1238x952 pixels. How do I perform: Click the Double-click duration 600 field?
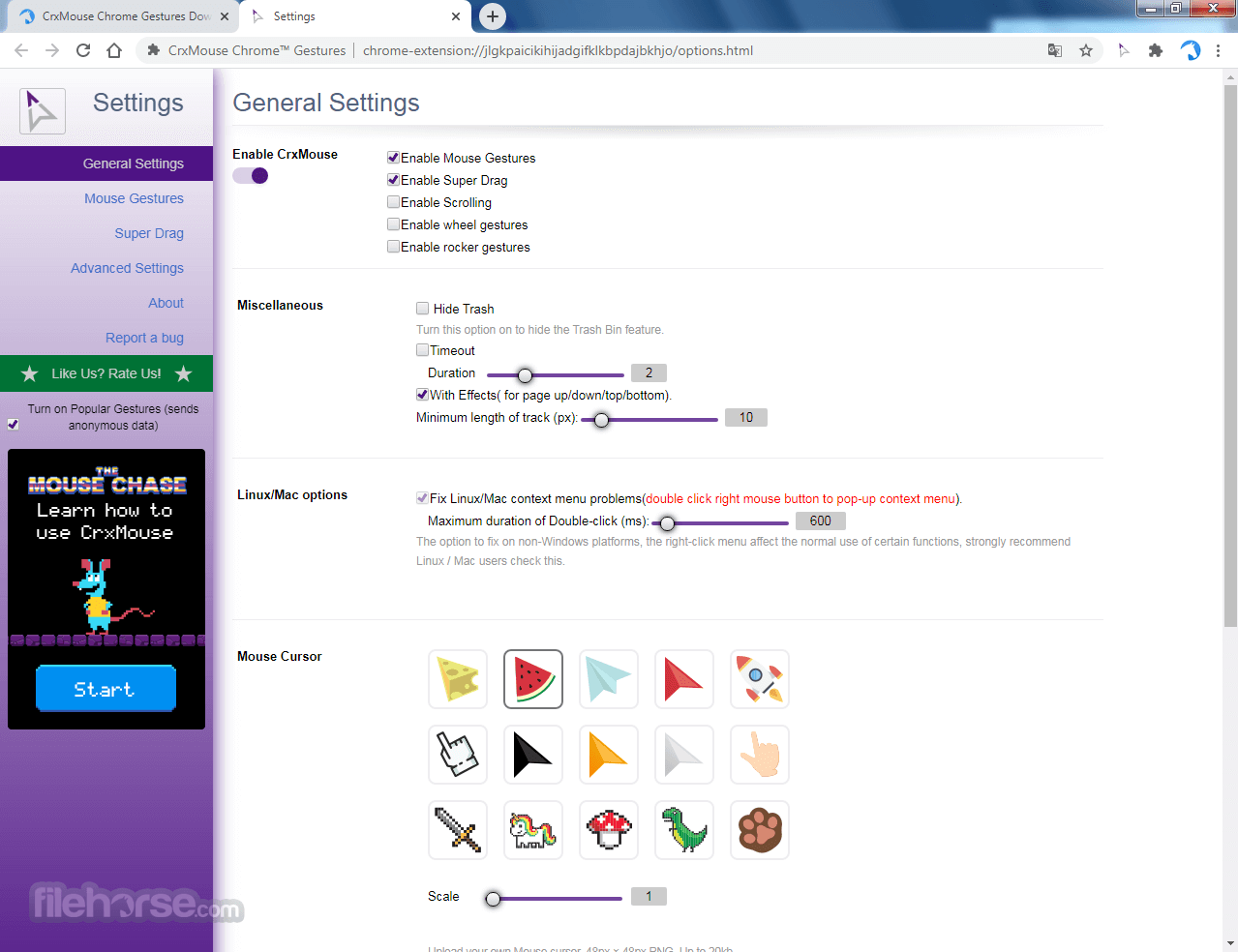click(821, 521)
